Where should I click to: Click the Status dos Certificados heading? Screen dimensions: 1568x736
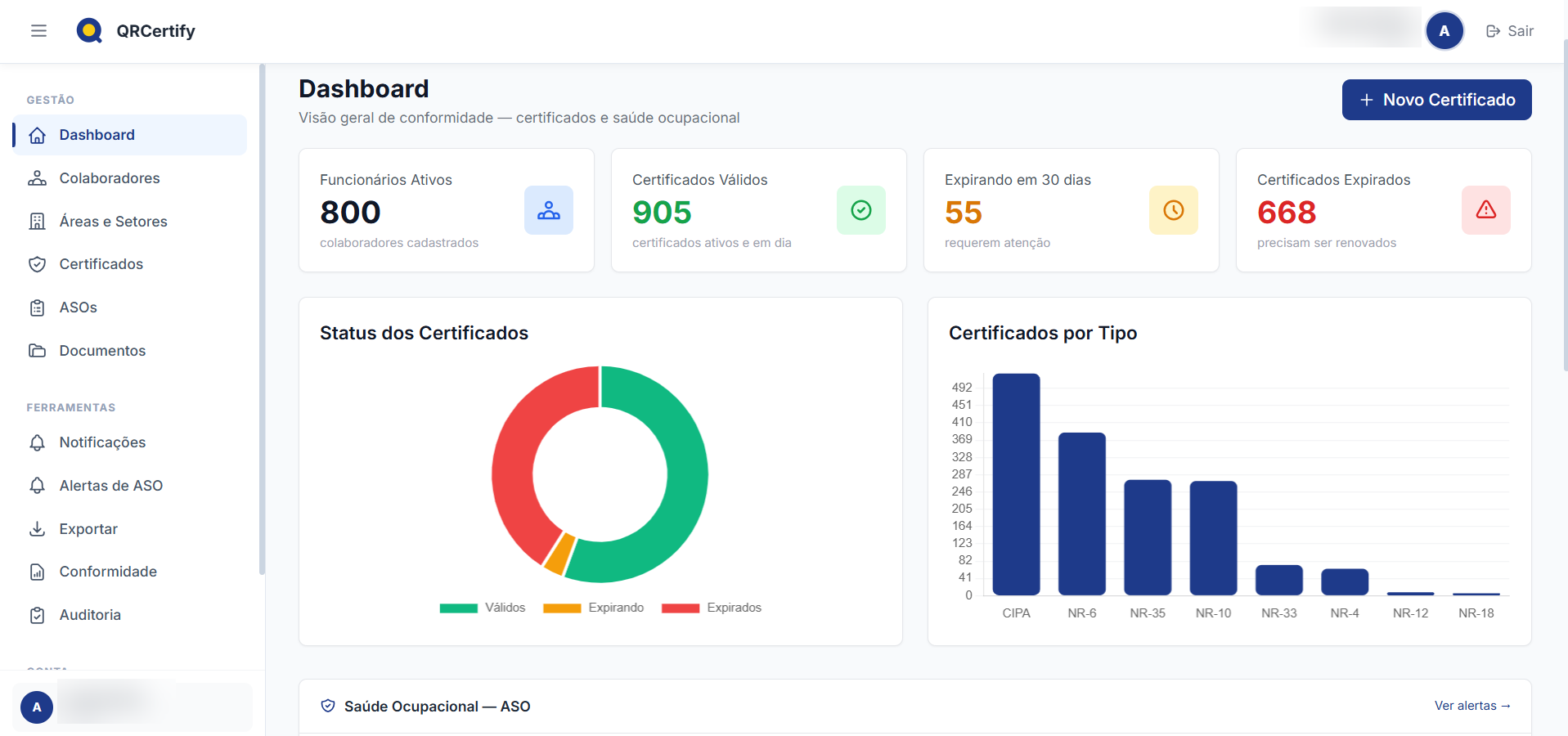(x=424, y=333)
